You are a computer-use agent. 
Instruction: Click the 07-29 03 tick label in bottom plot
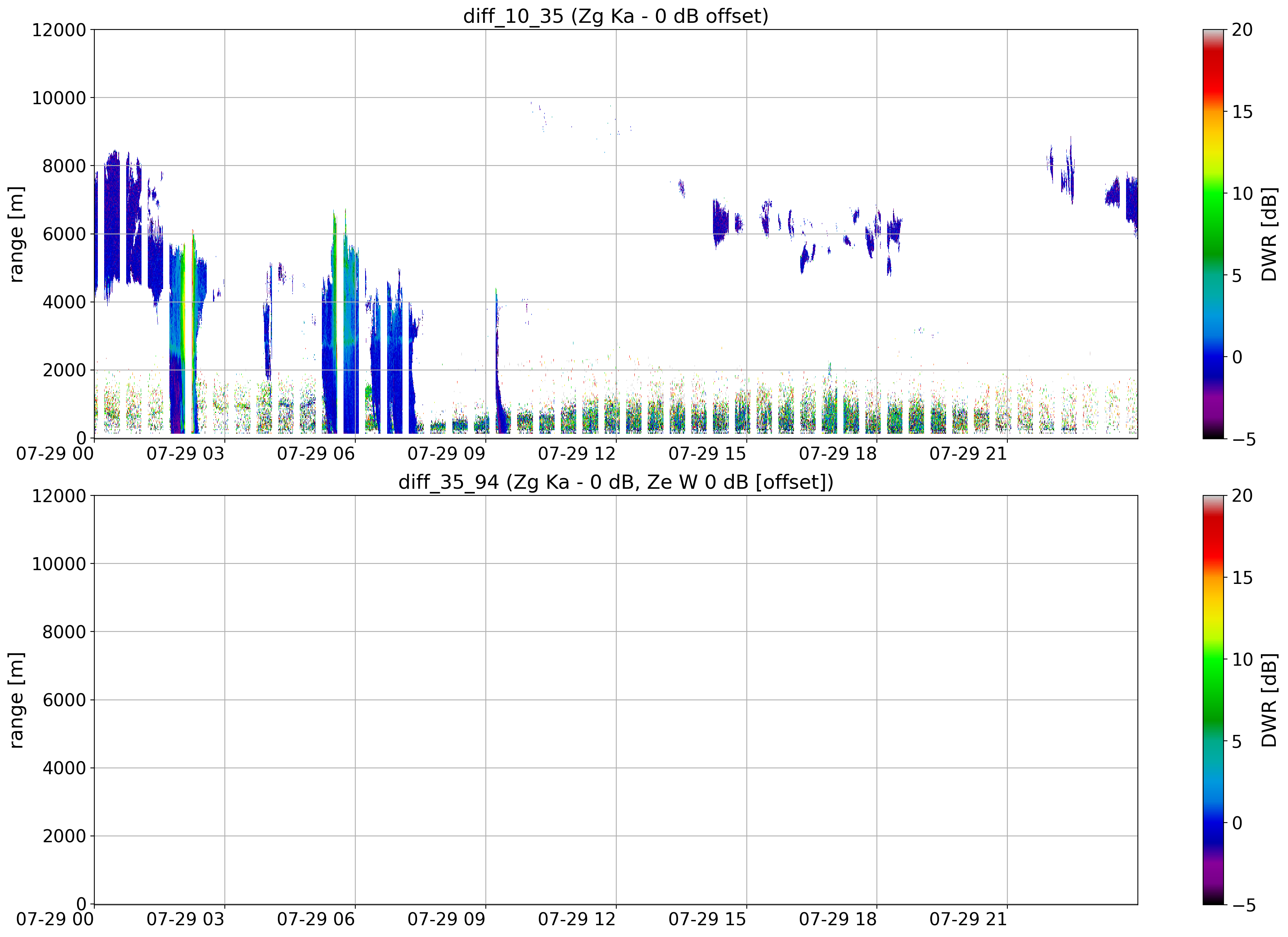click(186, 919)
